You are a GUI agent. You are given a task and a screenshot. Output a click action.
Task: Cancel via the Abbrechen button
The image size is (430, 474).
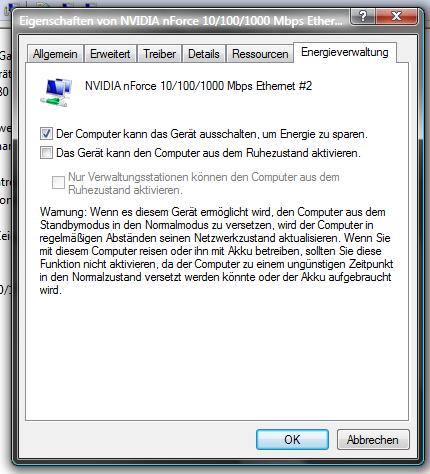pos(373,440)
